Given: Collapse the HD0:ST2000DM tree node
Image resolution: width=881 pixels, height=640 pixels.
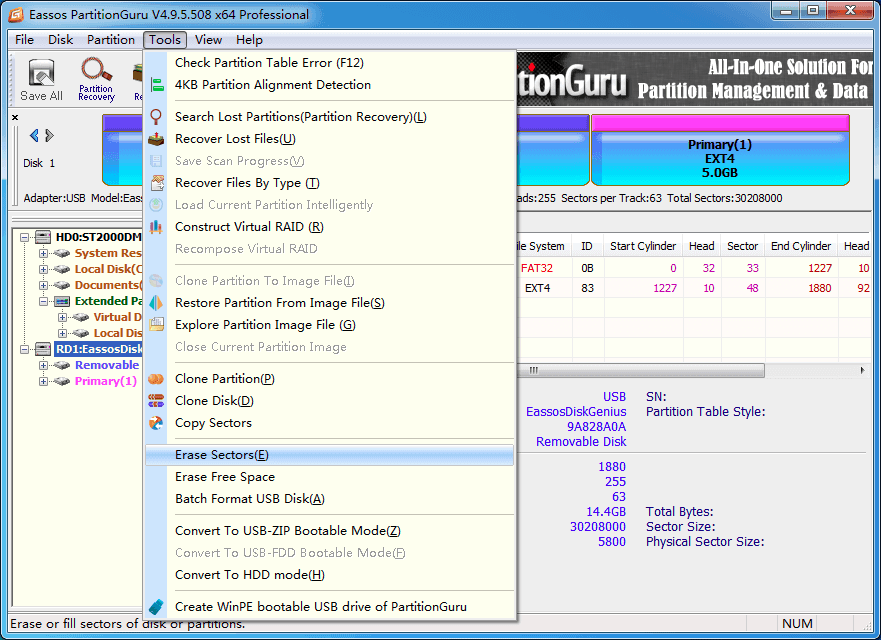Looking at the screenshot, I should point(24,237).
